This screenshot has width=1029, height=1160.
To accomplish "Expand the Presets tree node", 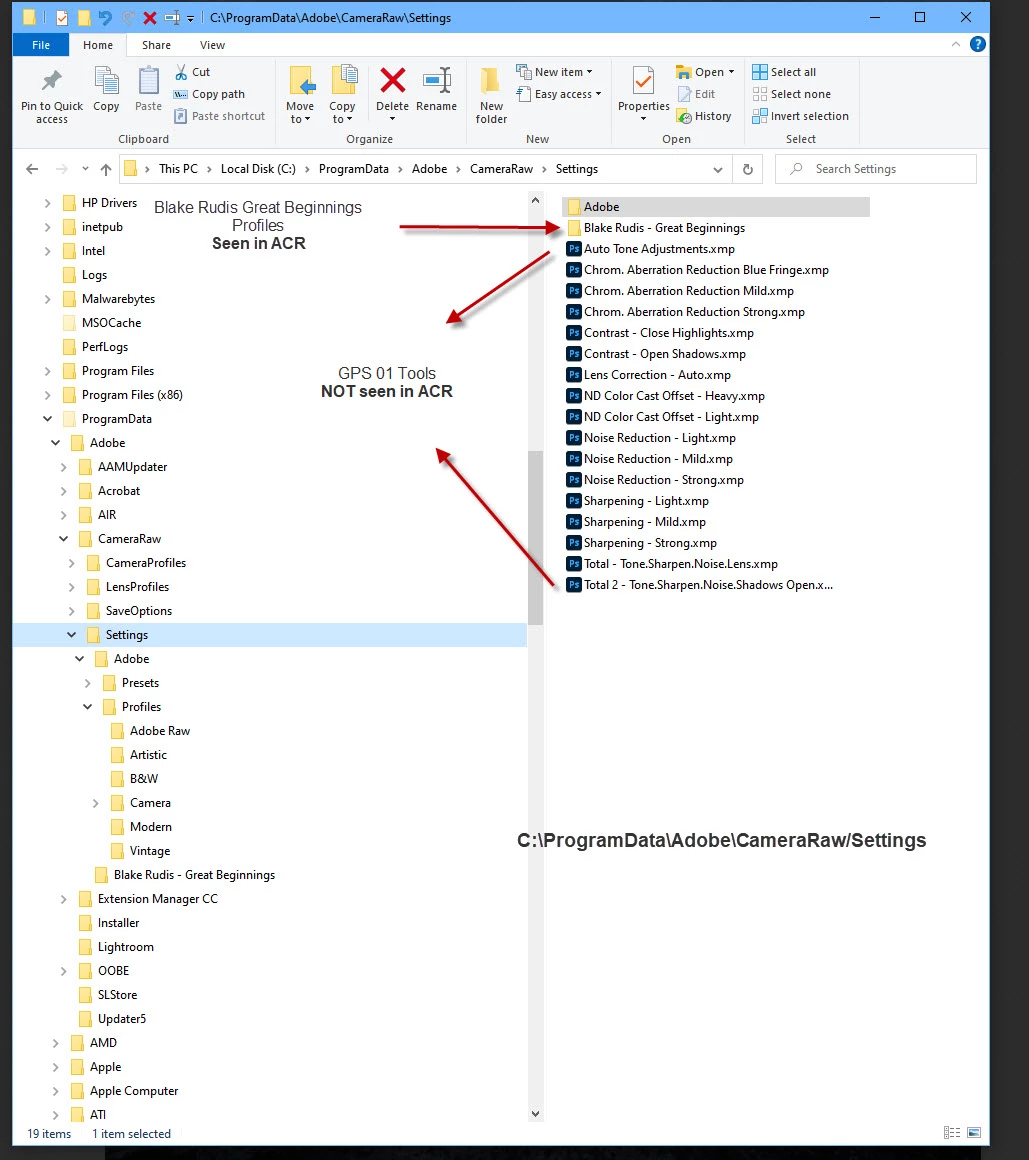I will [87, 683].
